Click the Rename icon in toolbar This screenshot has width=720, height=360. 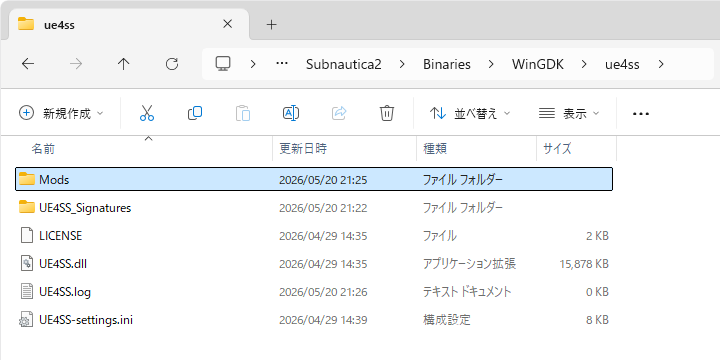(291, 113)
